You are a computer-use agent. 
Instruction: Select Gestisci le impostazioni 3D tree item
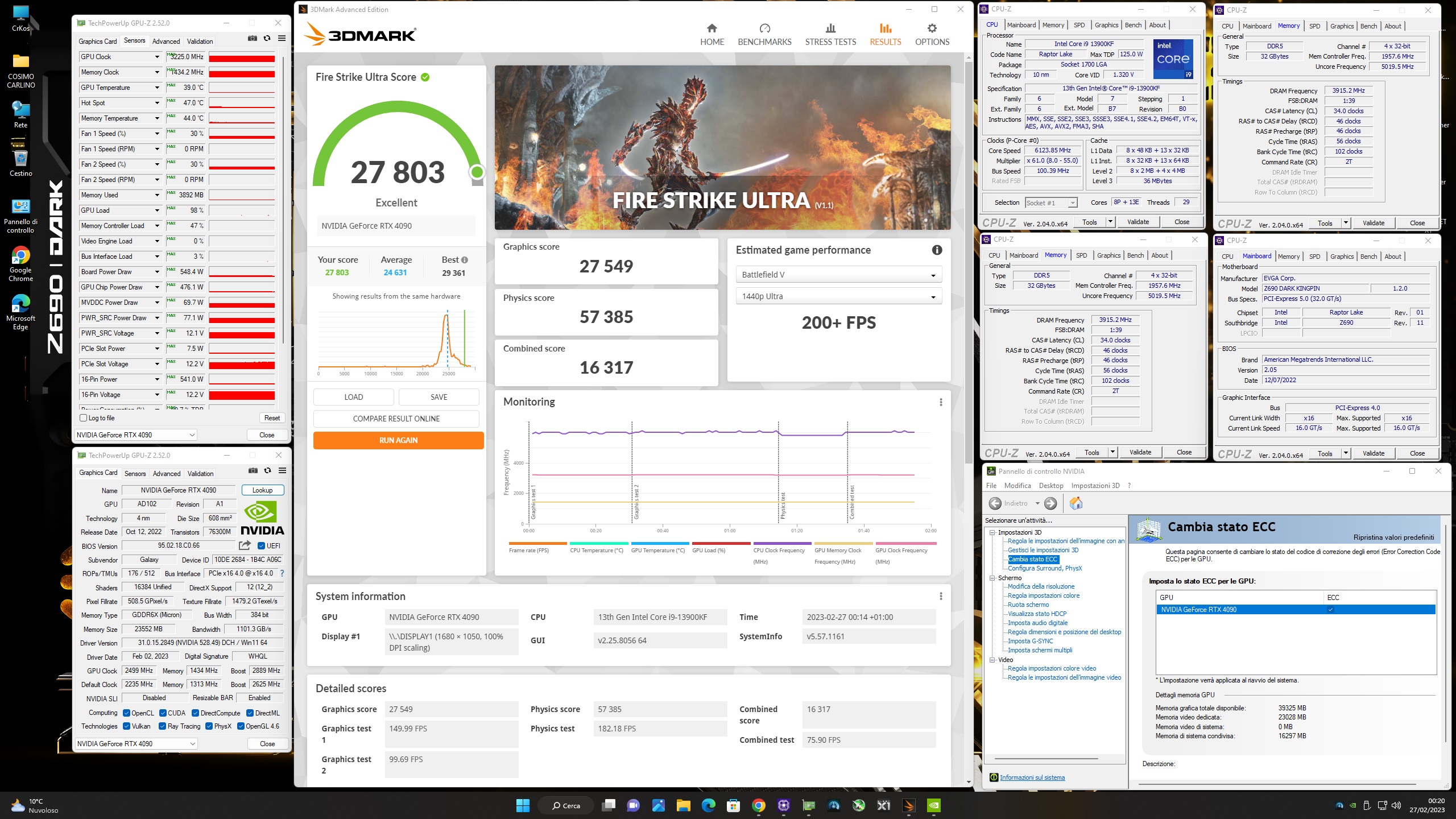1043,551
